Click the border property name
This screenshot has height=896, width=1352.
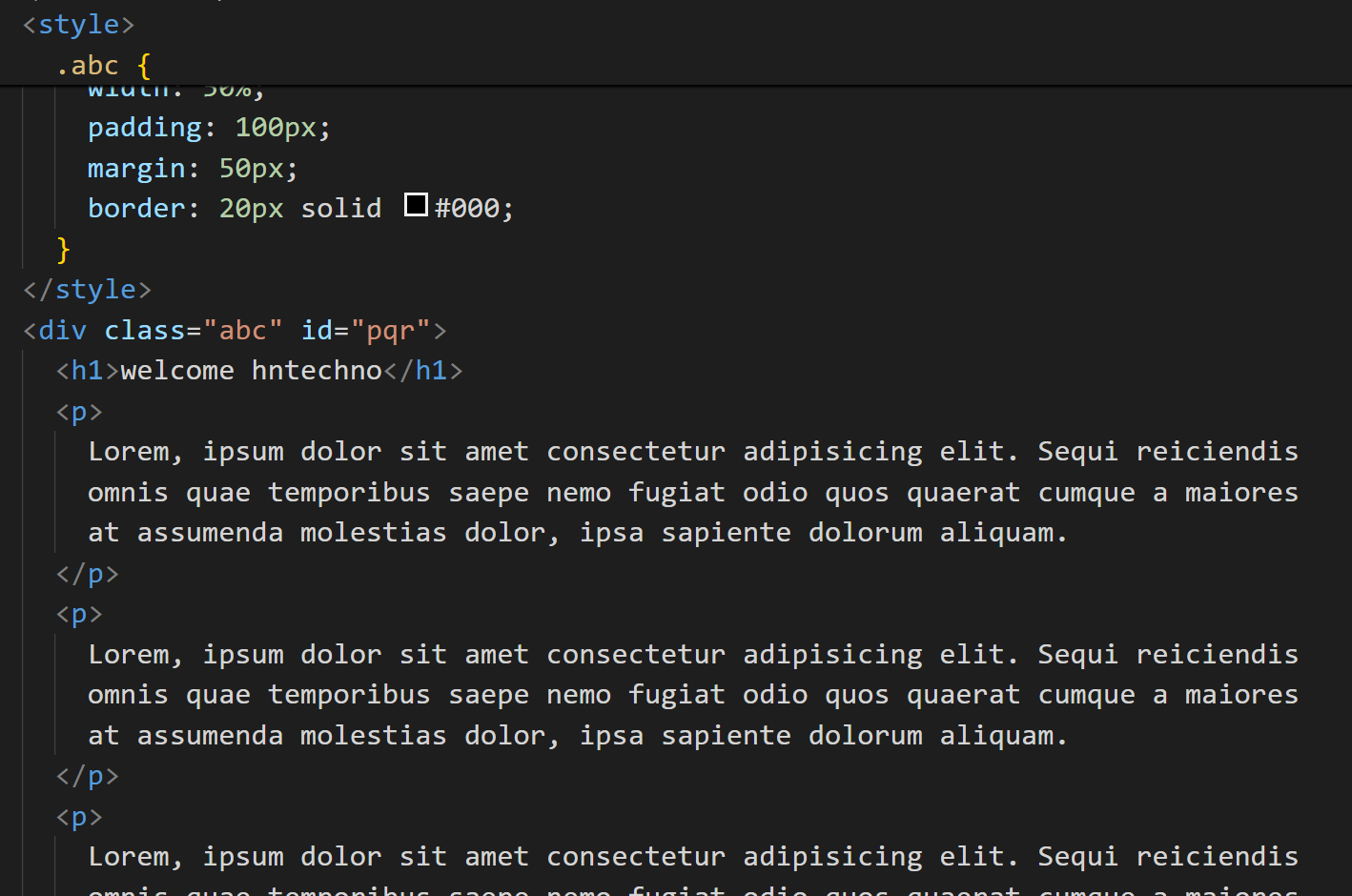pos(136,209)
